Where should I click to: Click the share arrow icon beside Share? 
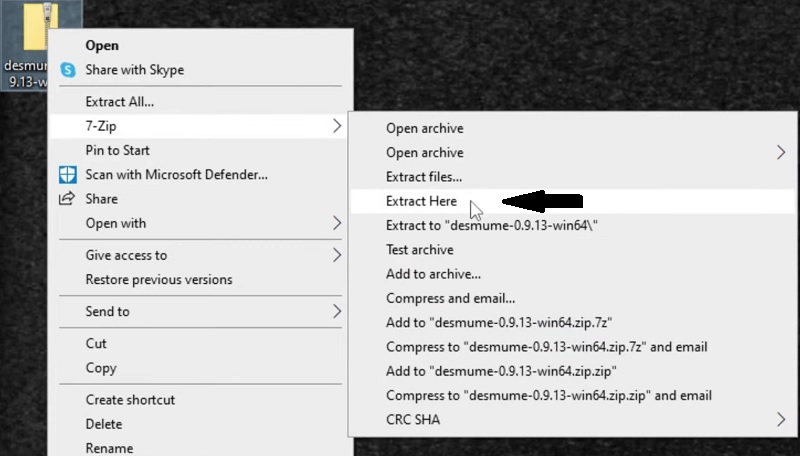coord(68,199)
